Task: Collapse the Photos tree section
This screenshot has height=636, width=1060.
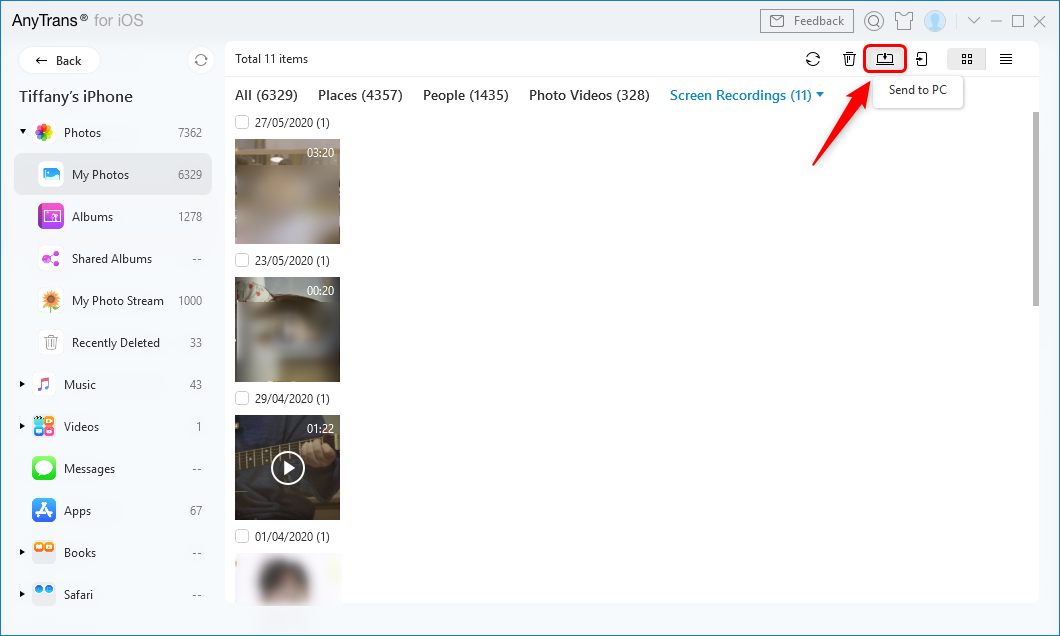Action: point(23,132)
